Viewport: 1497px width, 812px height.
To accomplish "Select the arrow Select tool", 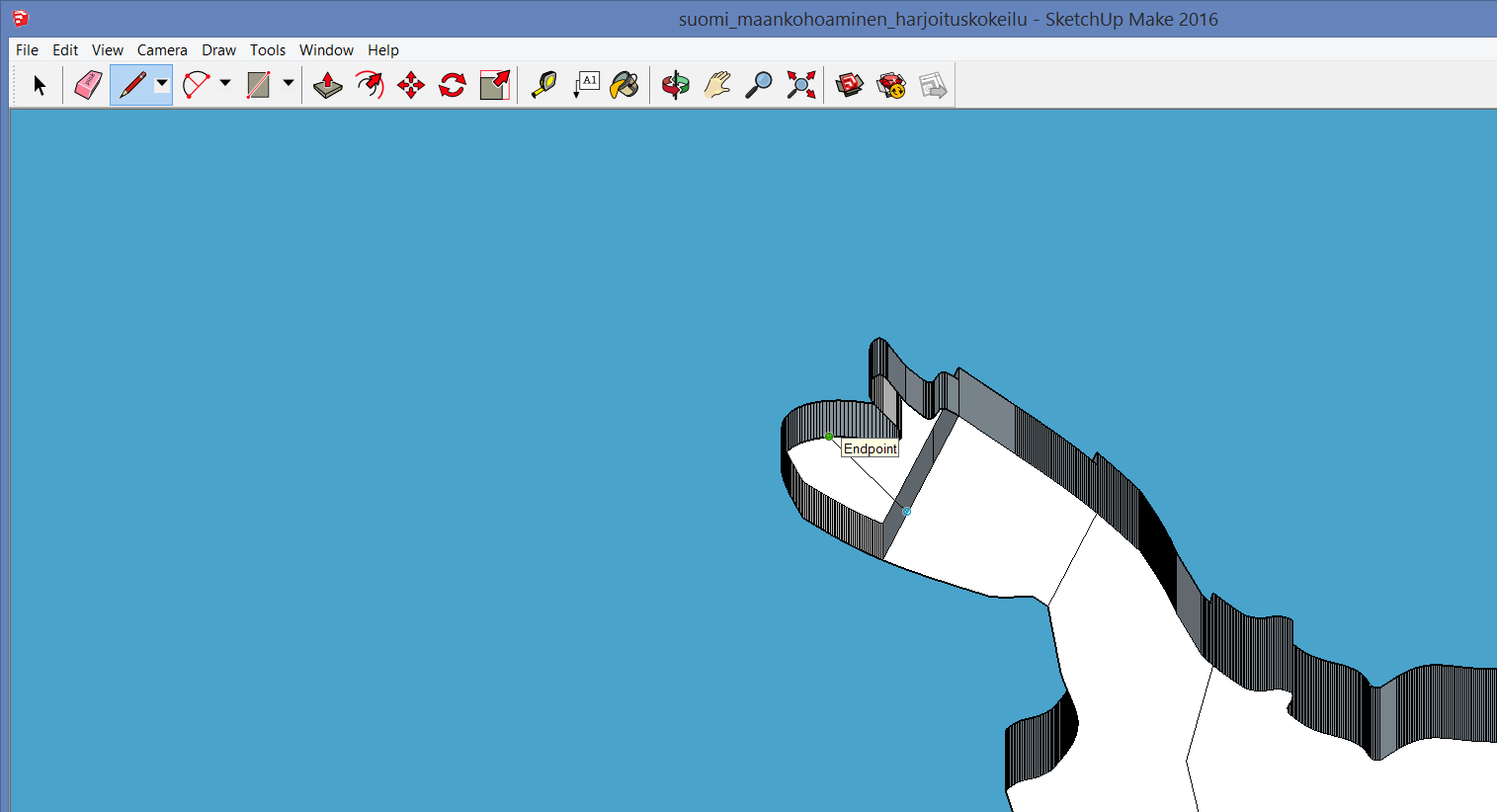I will click(40, 86).
